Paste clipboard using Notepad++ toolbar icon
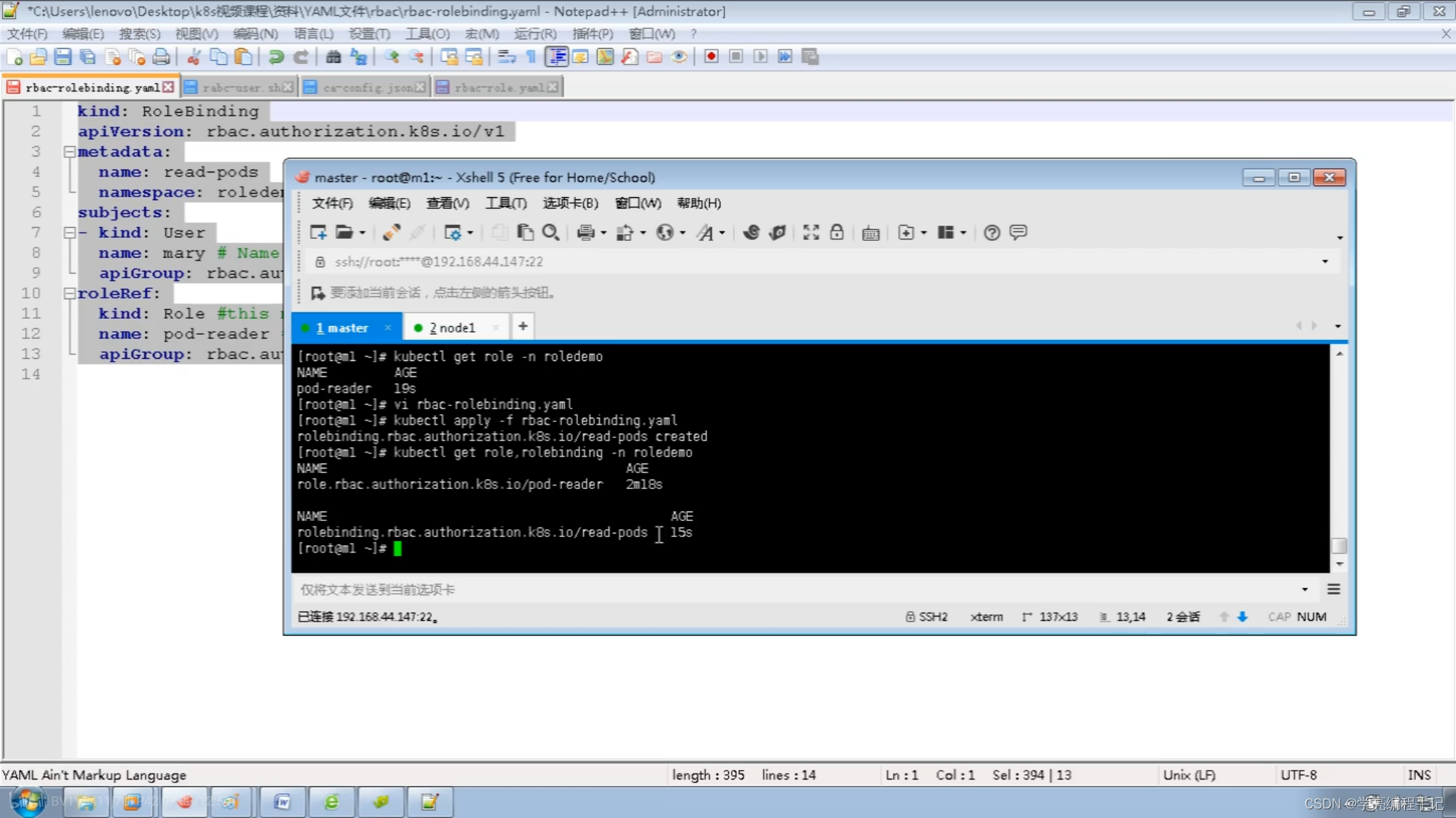This screenshot has width=1456, height=818. [x=244, y=57]
